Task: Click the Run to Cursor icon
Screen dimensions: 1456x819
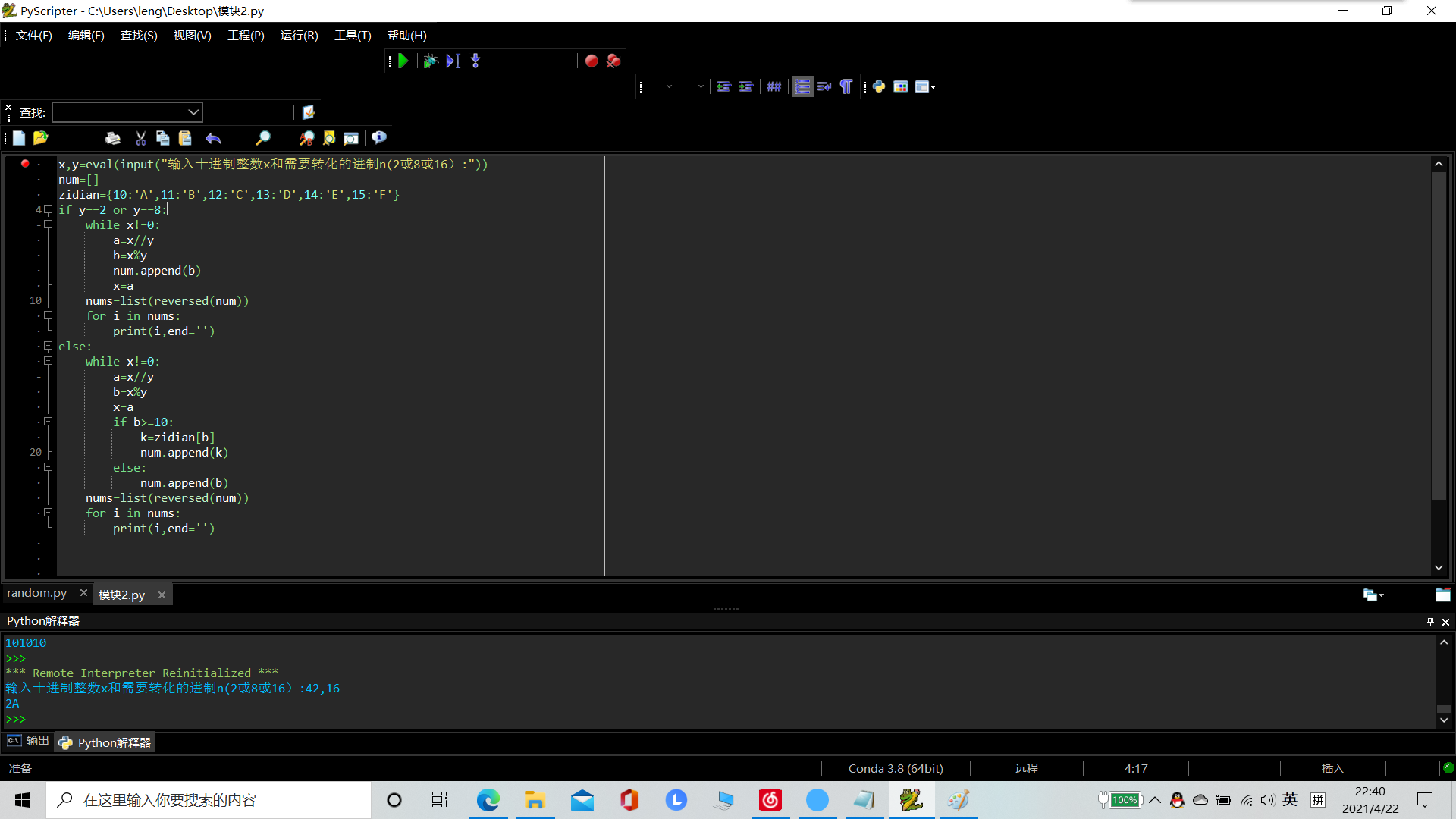Action: click(453, 61)
